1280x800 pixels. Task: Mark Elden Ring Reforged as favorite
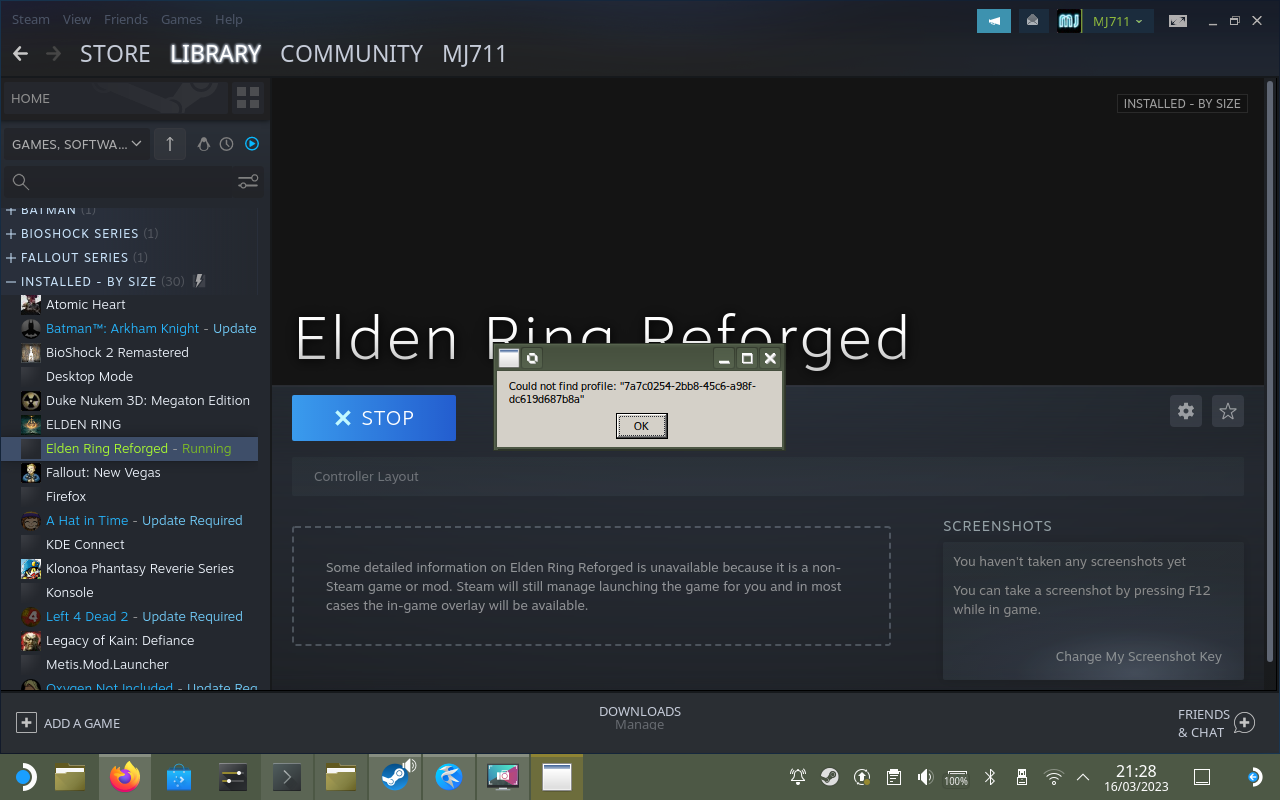pyautogui.click(x=1227, y=411)
